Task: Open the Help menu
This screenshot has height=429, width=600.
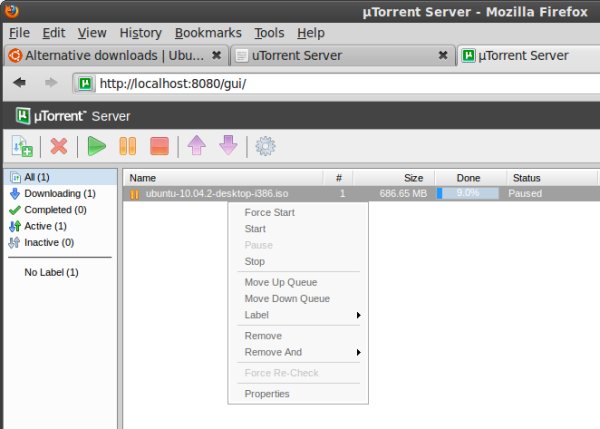Action: coord(311,33)
